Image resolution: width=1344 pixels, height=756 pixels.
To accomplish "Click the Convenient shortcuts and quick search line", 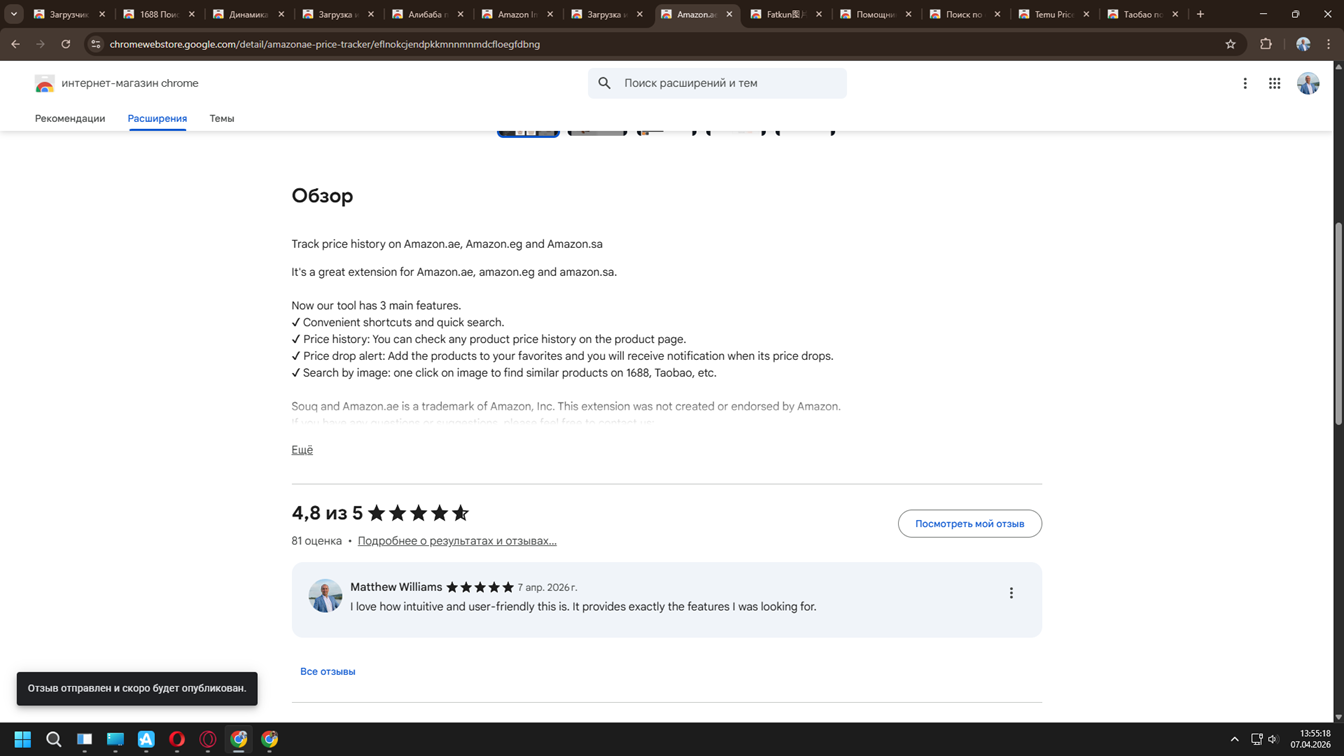I will (x=398, y=323).
